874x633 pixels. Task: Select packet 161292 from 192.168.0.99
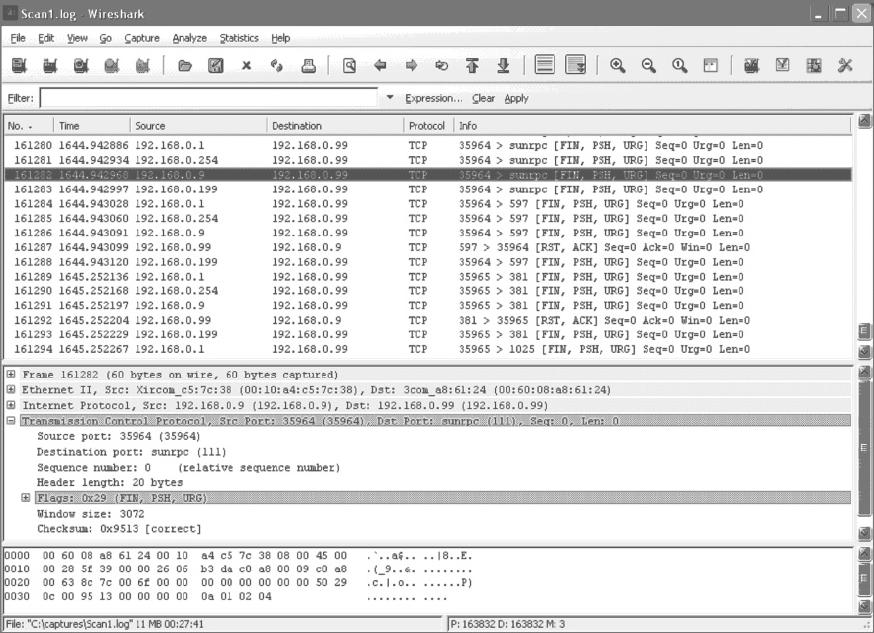pyautogui.click(x=428, y=320)
